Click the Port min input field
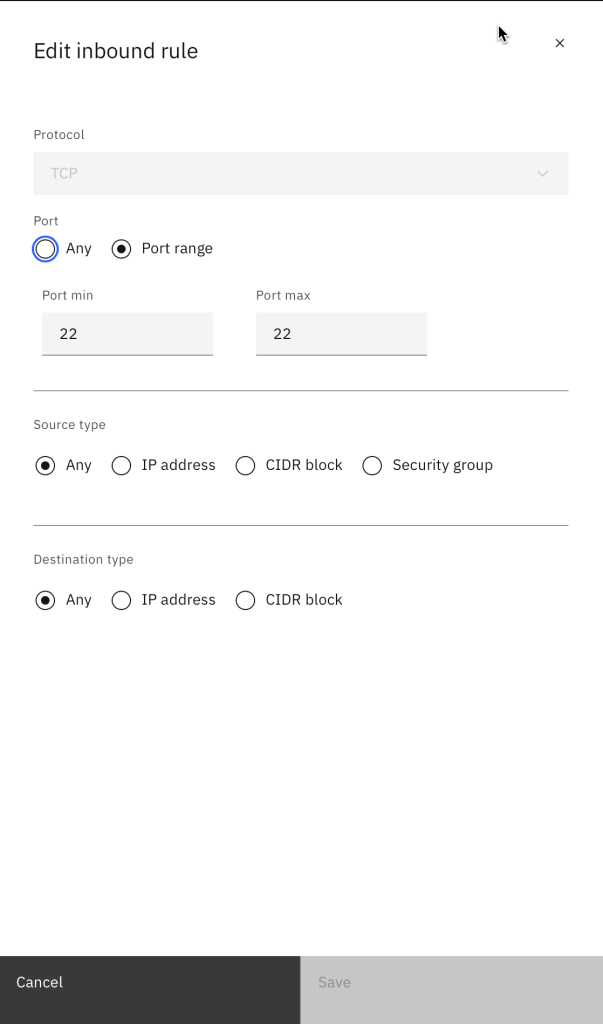 click(127, 334)
